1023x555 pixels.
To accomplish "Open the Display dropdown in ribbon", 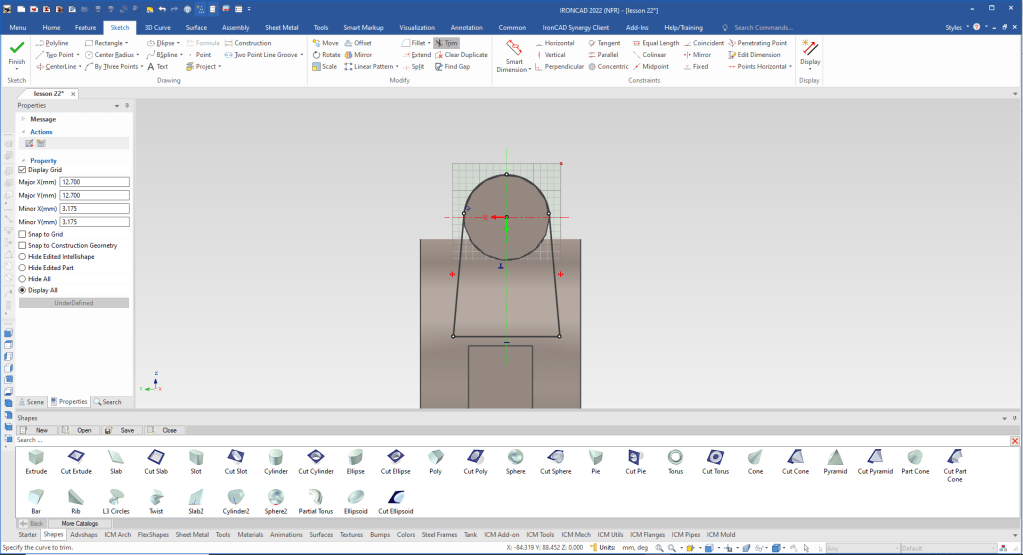I will pyautogui.click(x=809, y=69).
